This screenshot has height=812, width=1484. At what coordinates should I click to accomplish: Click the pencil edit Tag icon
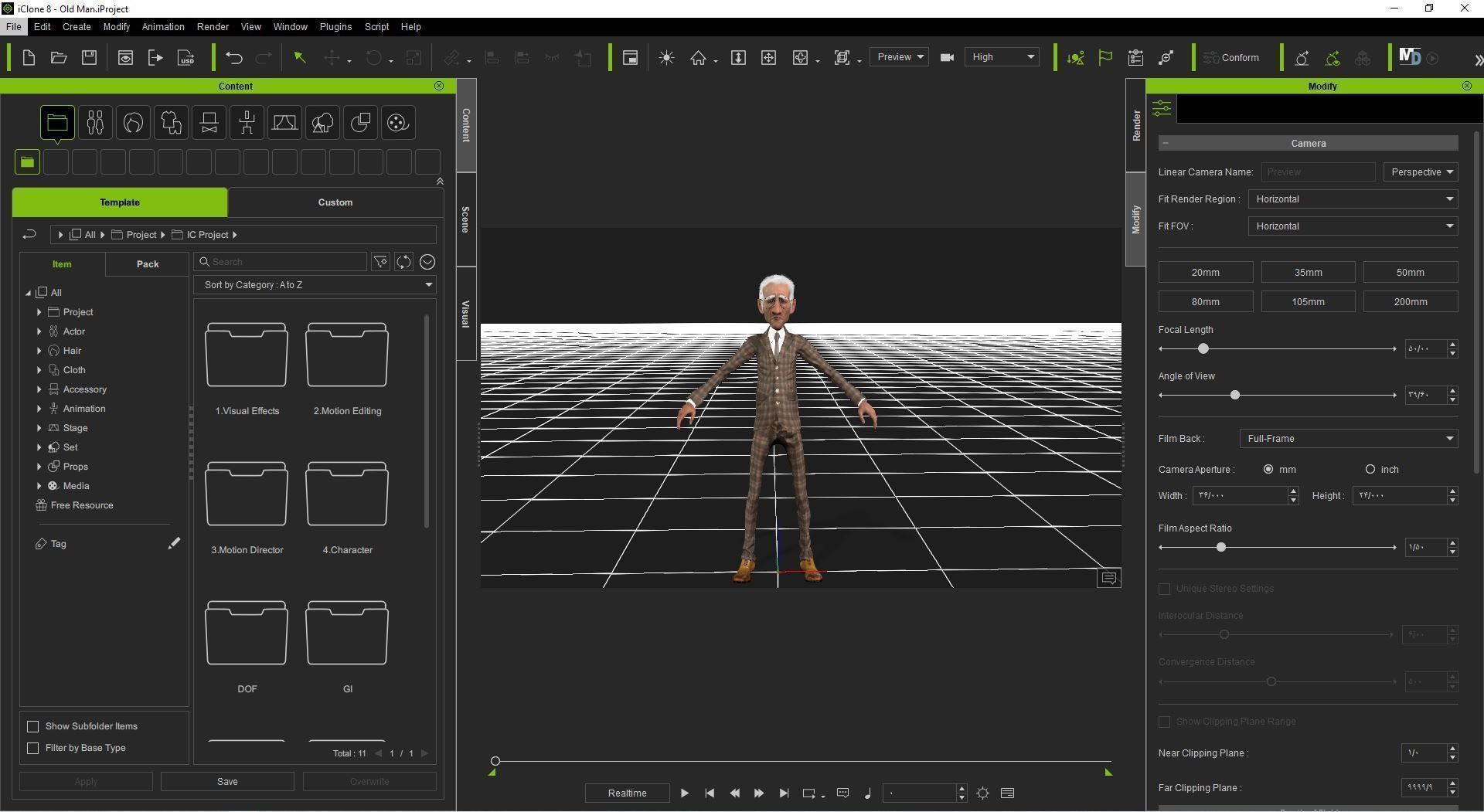click(x=174, y=544)
